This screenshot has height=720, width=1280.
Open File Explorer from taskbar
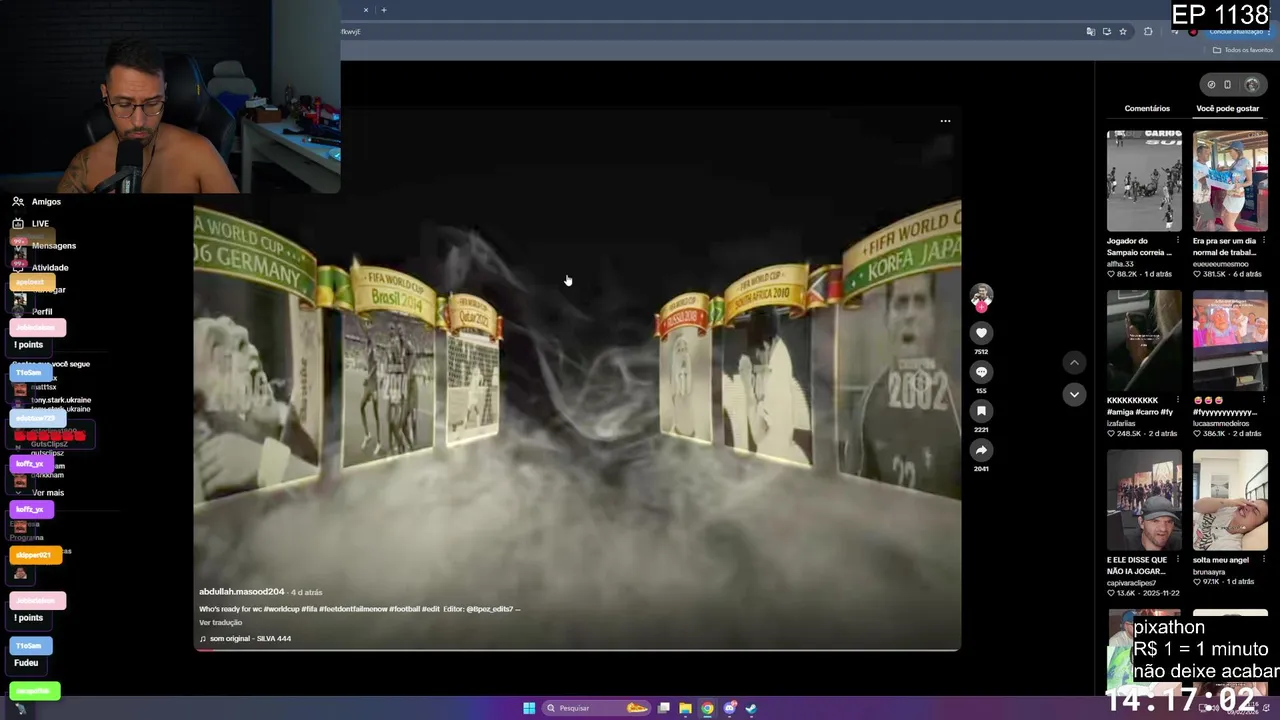click(685, 708)
